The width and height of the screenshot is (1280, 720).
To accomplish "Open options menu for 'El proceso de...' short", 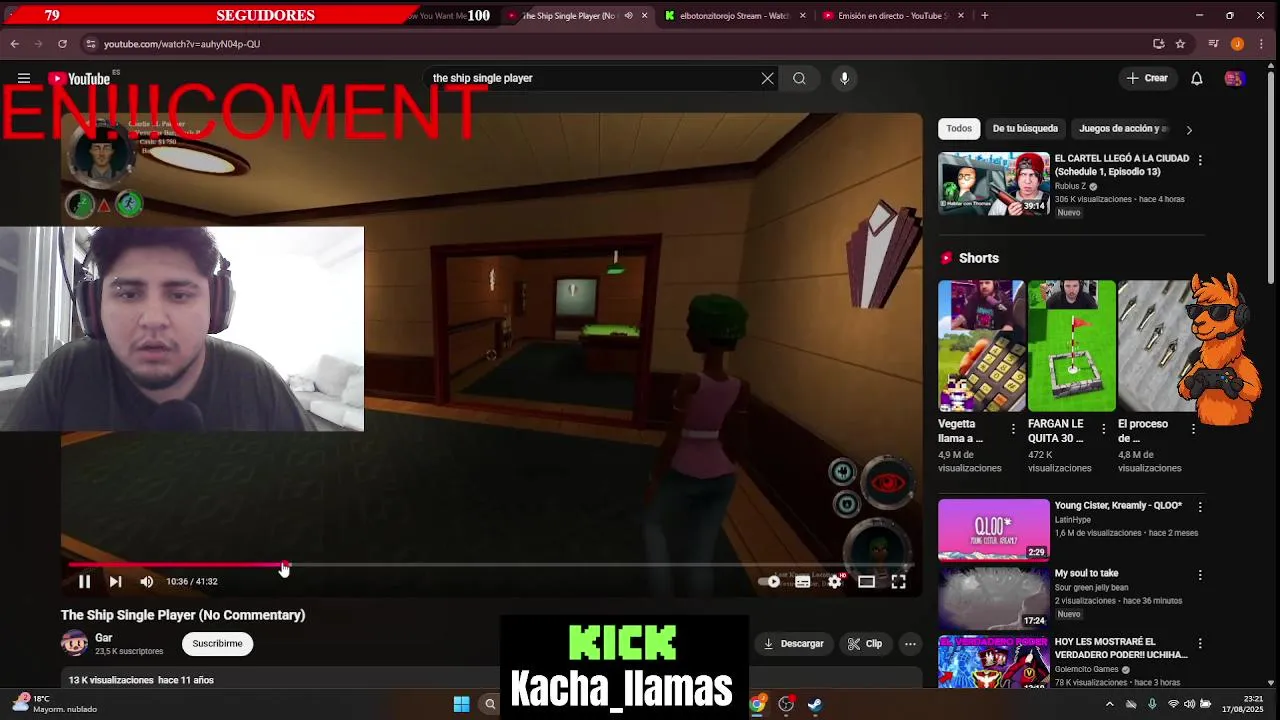I will (1193, 428).
